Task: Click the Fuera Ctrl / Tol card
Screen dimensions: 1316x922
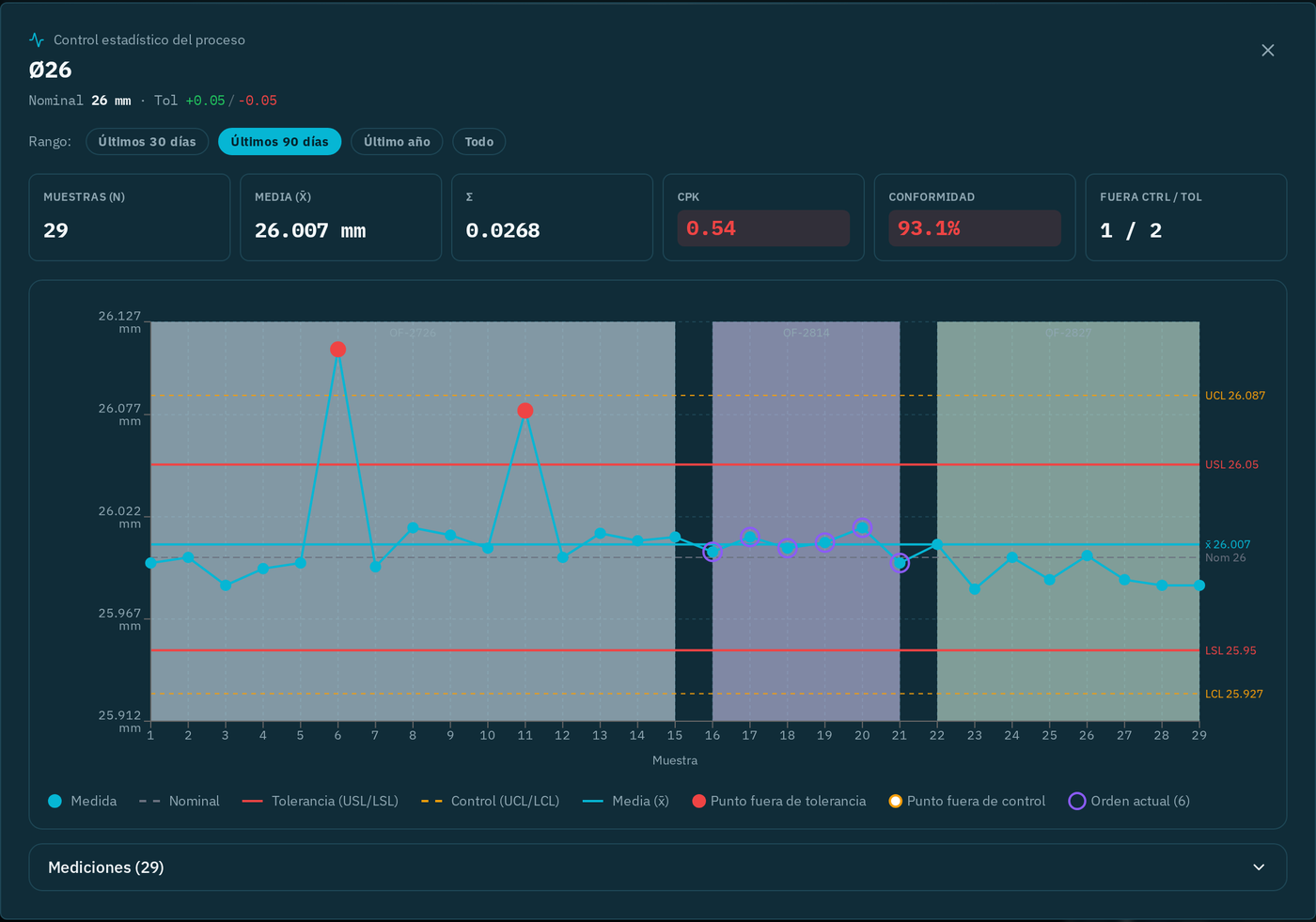Action: click(x=1186, y=217)
